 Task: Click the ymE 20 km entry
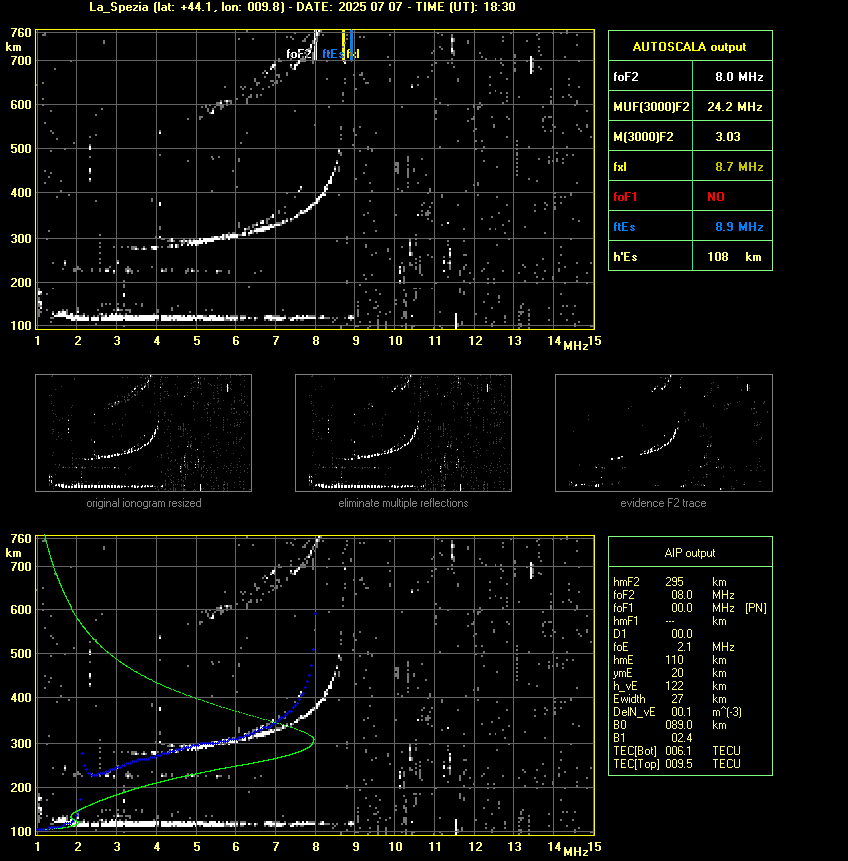point(670,673)
